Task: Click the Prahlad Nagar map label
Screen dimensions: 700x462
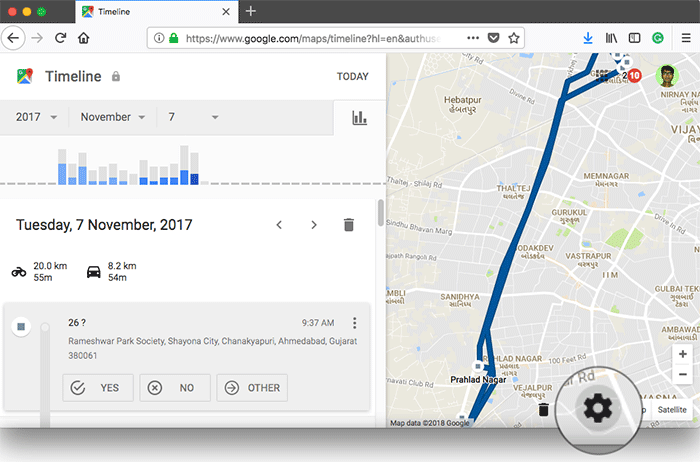Action: (x=478, y=379)
